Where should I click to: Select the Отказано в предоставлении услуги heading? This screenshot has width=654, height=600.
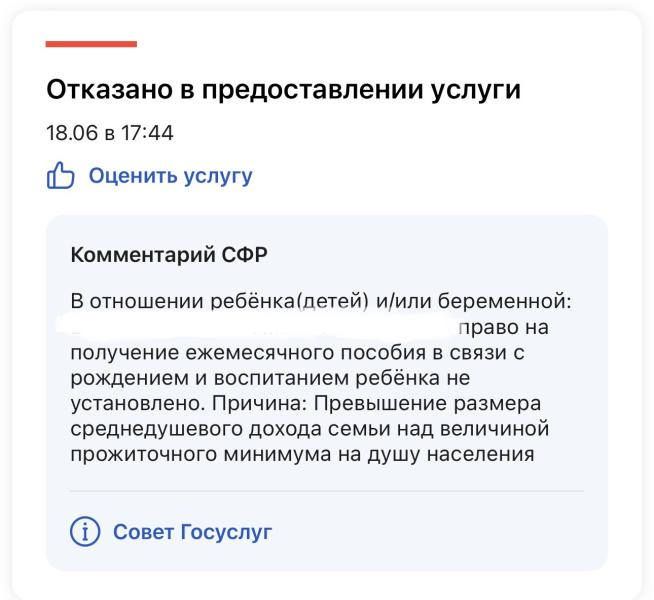(x=284, y=90)
